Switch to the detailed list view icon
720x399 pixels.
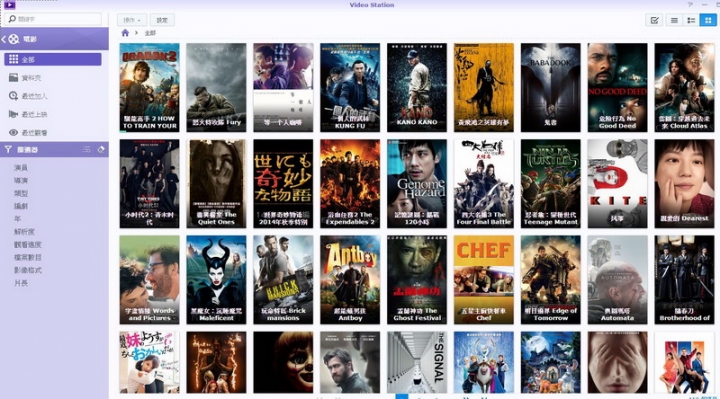[691, 20]
